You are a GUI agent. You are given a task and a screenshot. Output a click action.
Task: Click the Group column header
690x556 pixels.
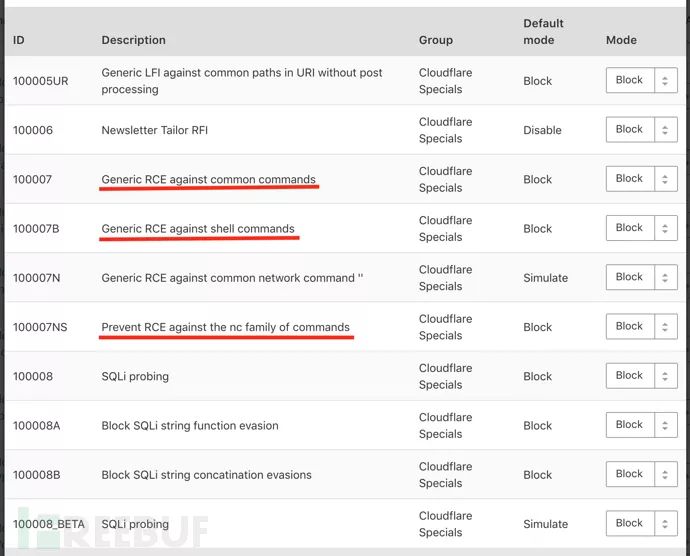click(435, 40)
